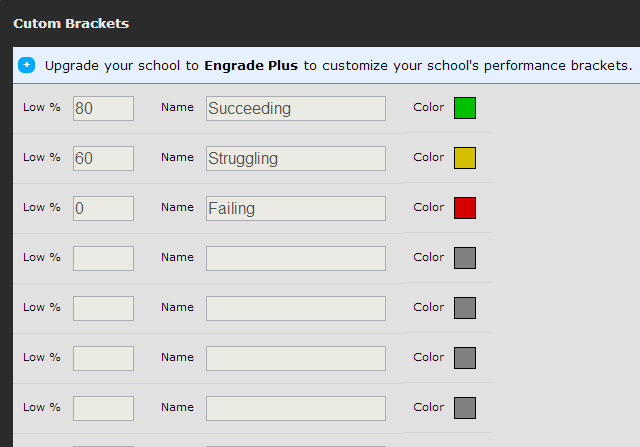Focus the Failing name field
640x447 pixels.
point(296,209)
